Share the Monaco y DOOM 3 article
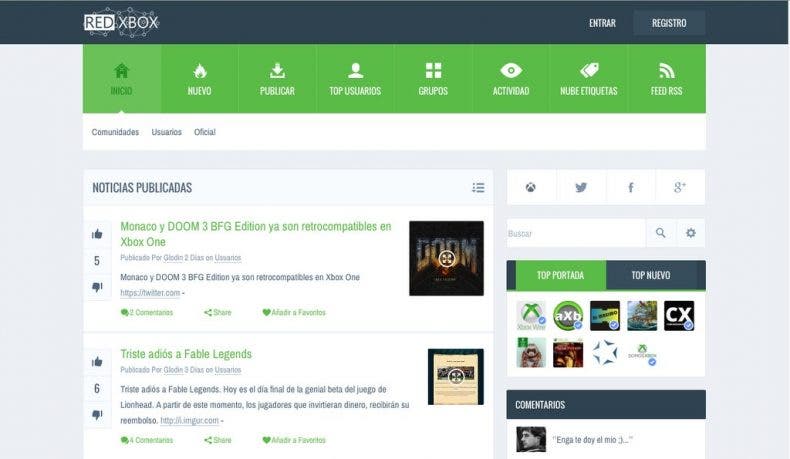Image resolution: width=790 pixels, height=459 pixels. click(218, 312)
